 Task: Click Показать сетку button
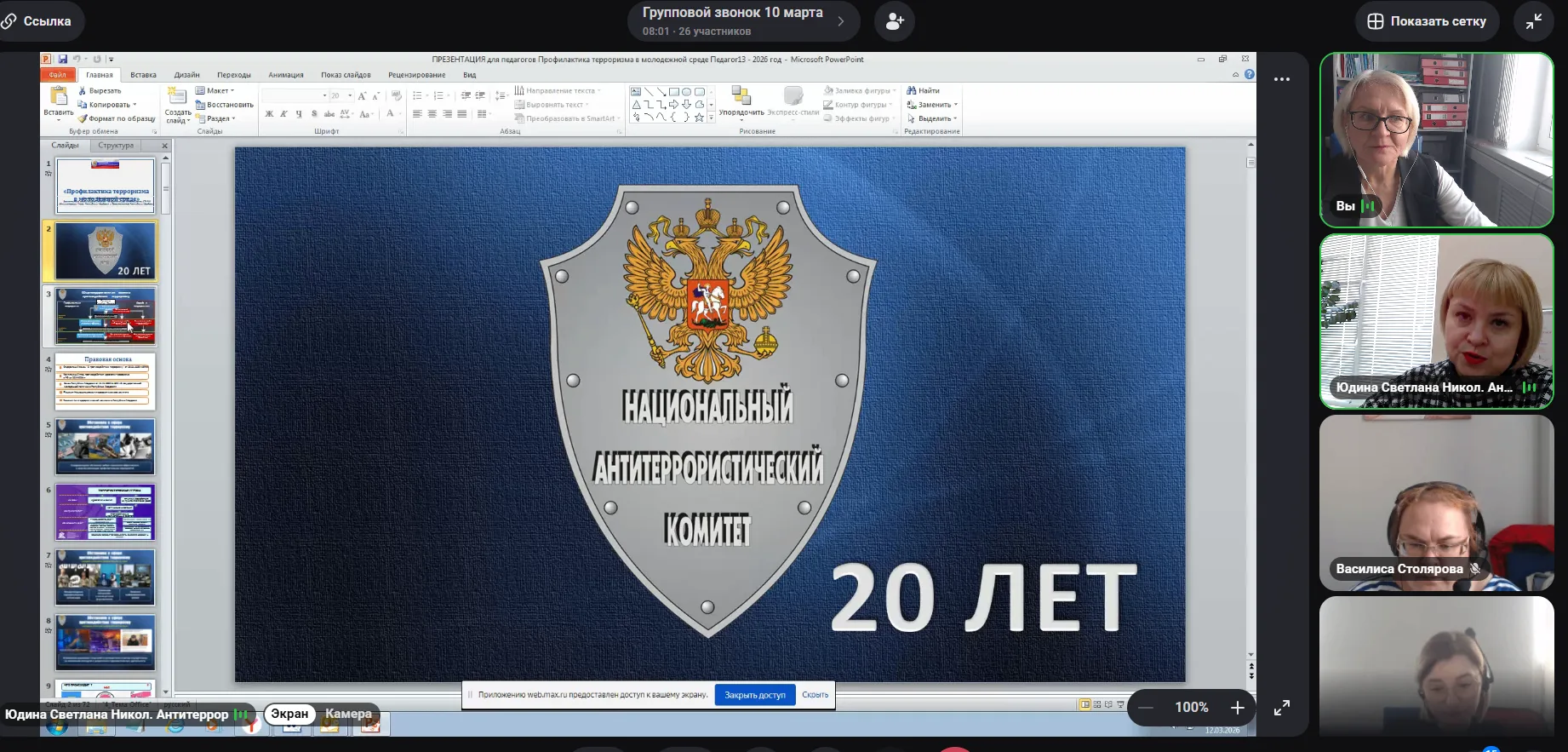point(1427,21)
